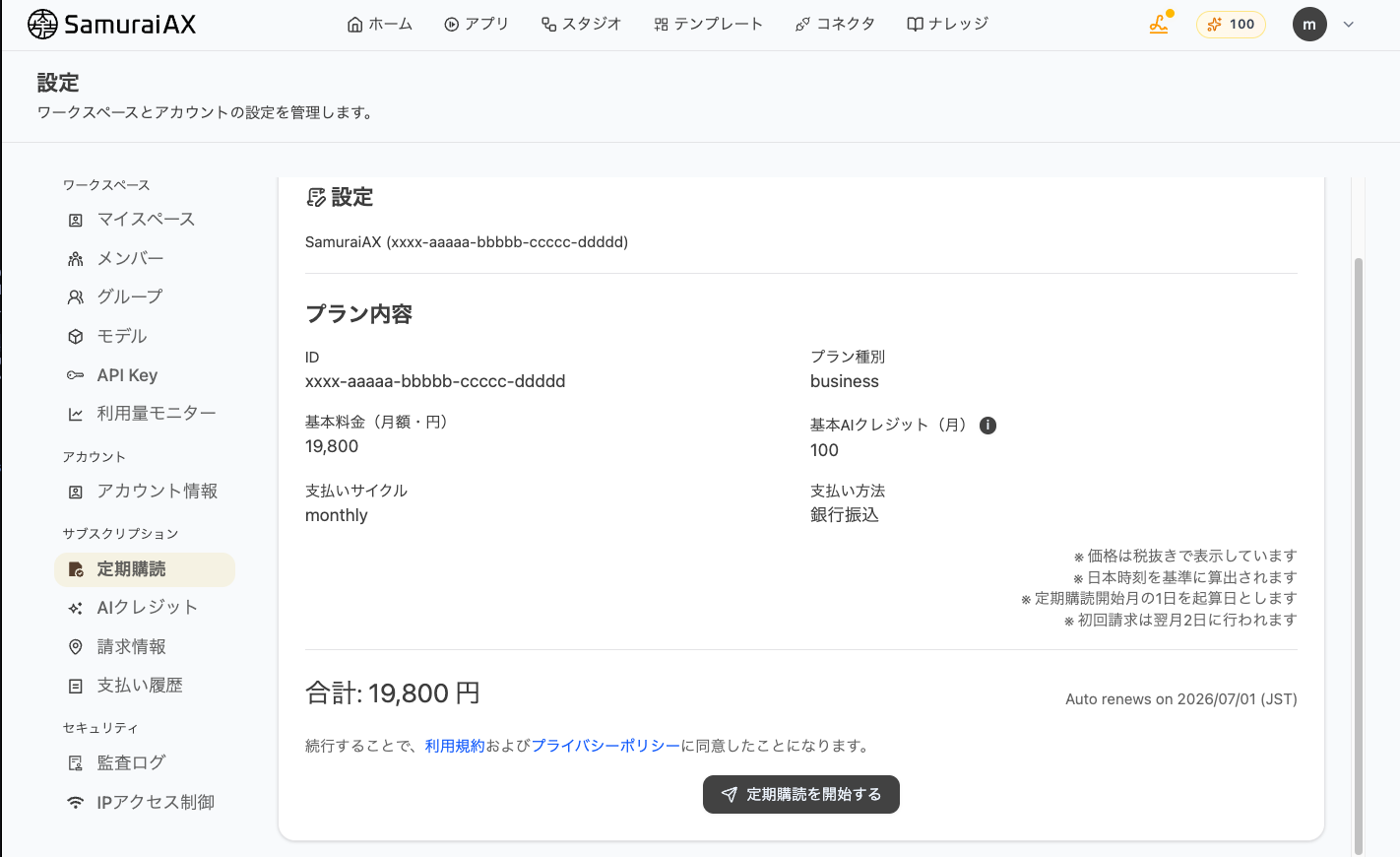The height and width of the screenshot is (857, 1400).
Task: Select 支払い履歴 label in sidebar
Action: pyautogui.click(x=140, y=686)
